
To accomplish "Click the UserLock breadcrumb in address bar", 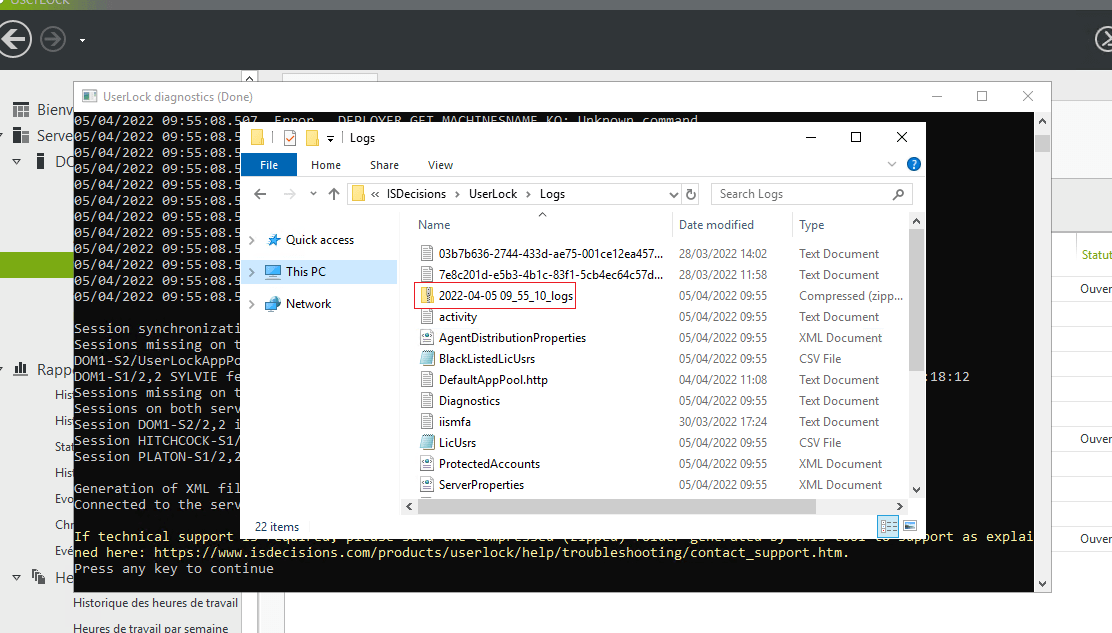I will [x=493, y=194].
